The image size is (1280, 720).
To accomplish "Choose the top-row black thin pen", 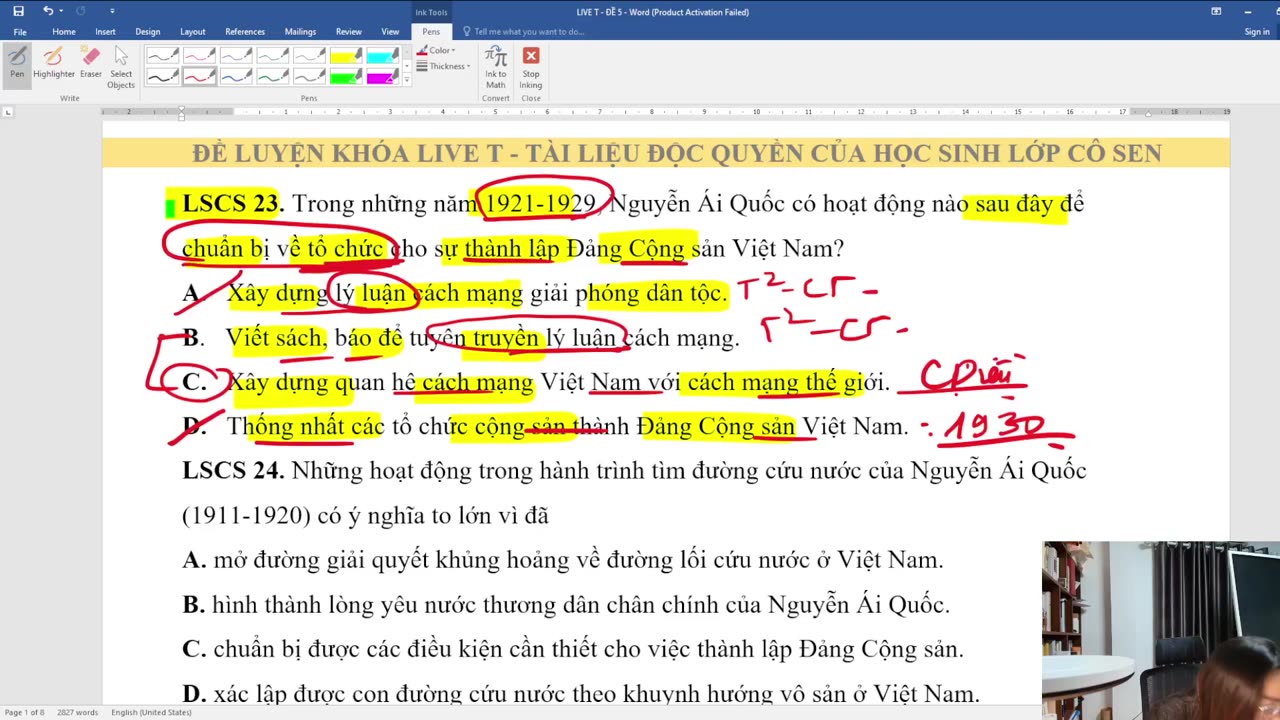I will coord(163,56).
